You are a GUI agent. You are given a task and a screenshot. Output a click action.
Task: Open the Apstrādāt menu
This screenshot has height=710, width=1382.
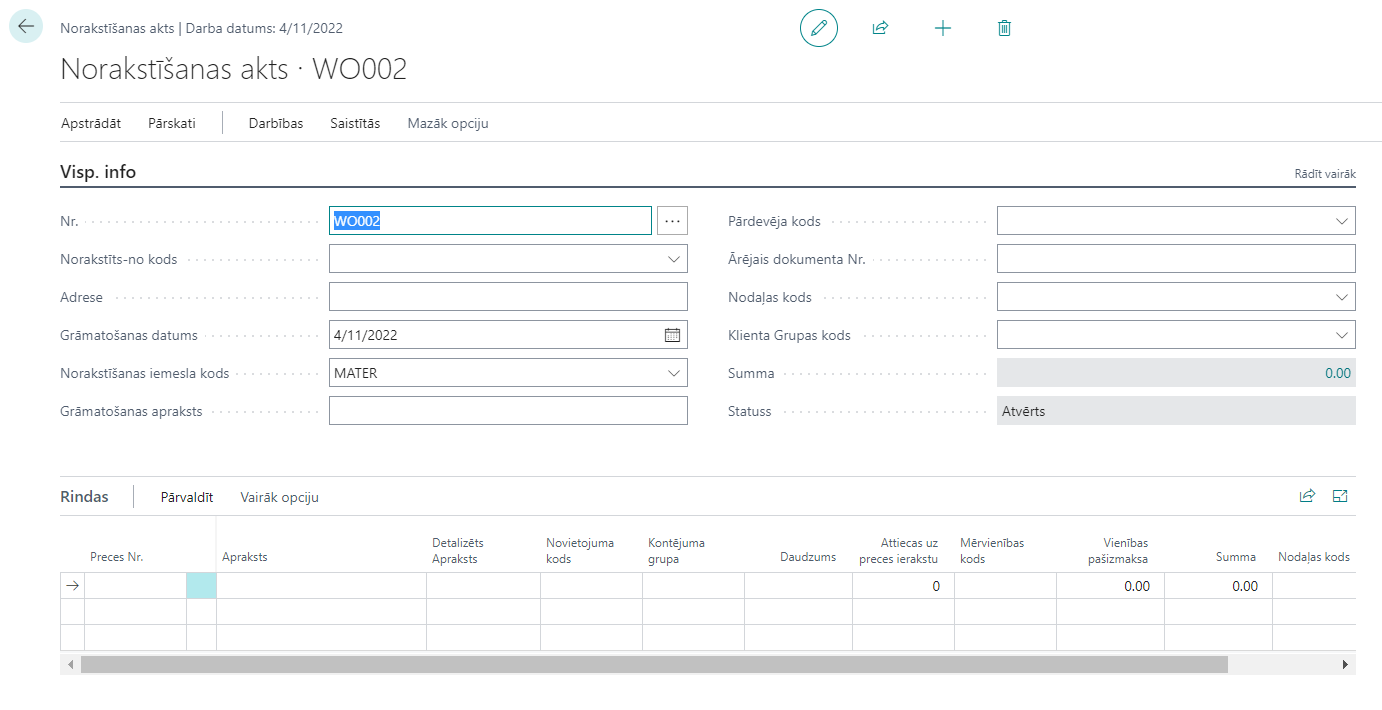pyautogui.click(x=91, y=123)
